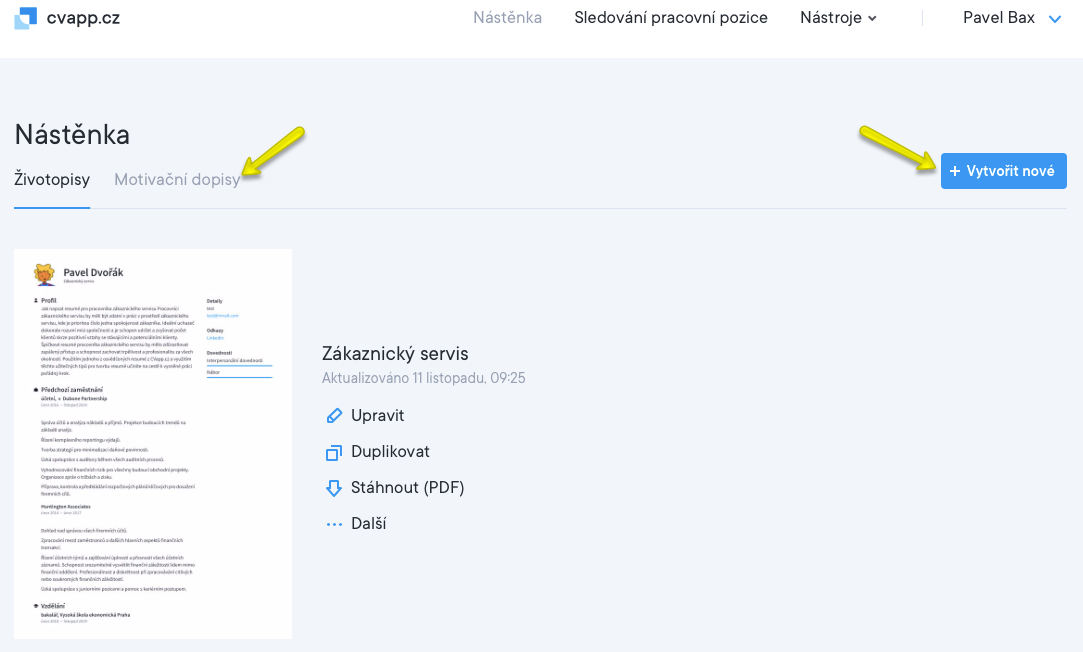
Task: Click the download arrow icon
Action: point(334,488)
